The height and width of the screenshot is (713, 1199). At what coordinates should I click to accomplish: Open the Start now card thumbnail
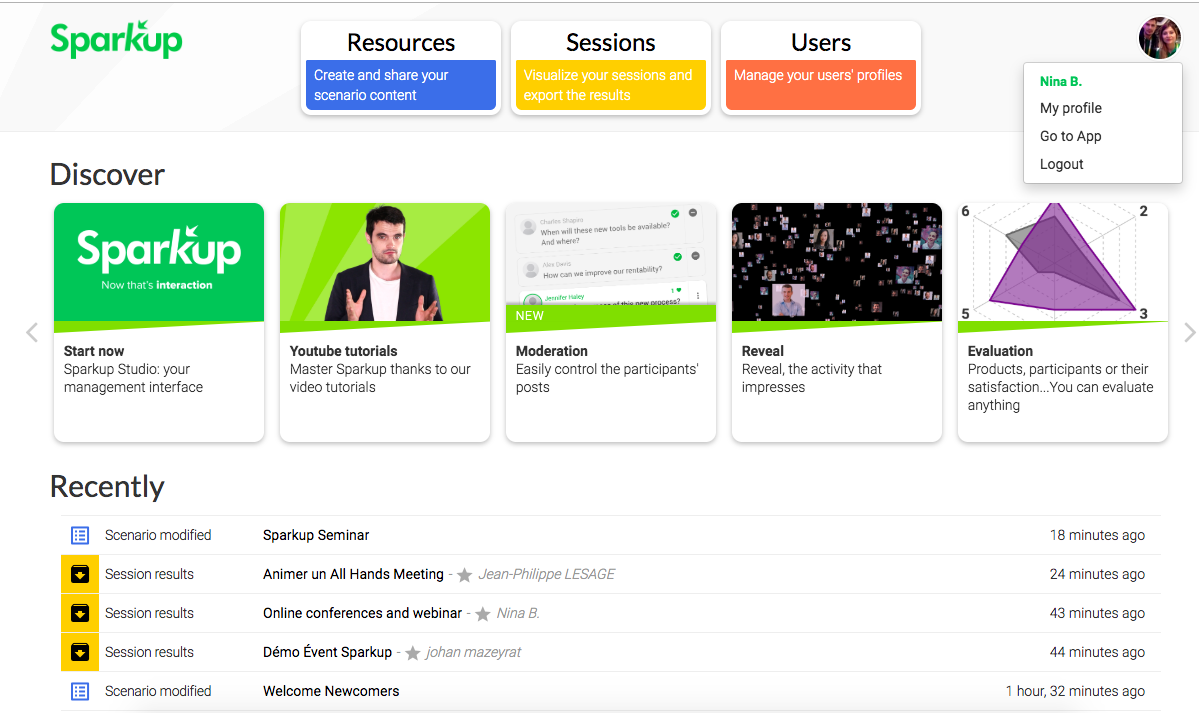159,263
